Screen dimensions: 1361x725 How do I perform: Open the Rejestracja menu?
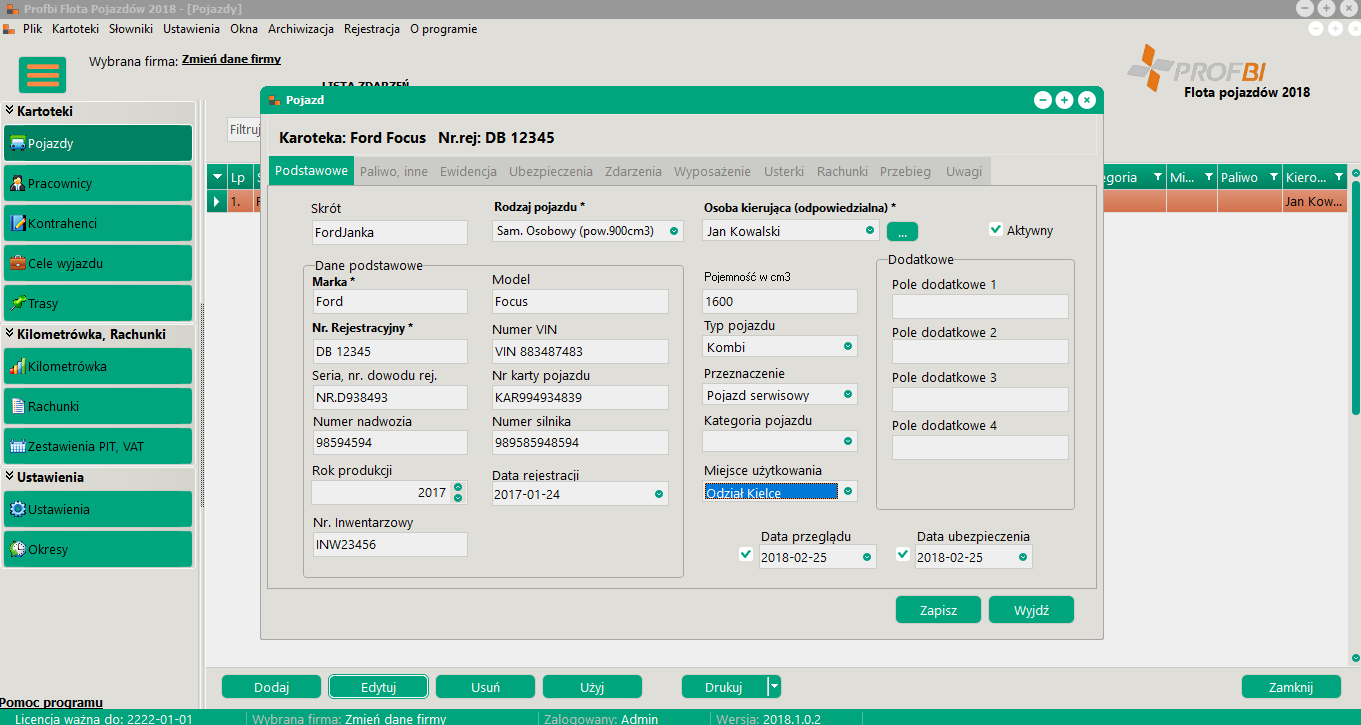372,29
